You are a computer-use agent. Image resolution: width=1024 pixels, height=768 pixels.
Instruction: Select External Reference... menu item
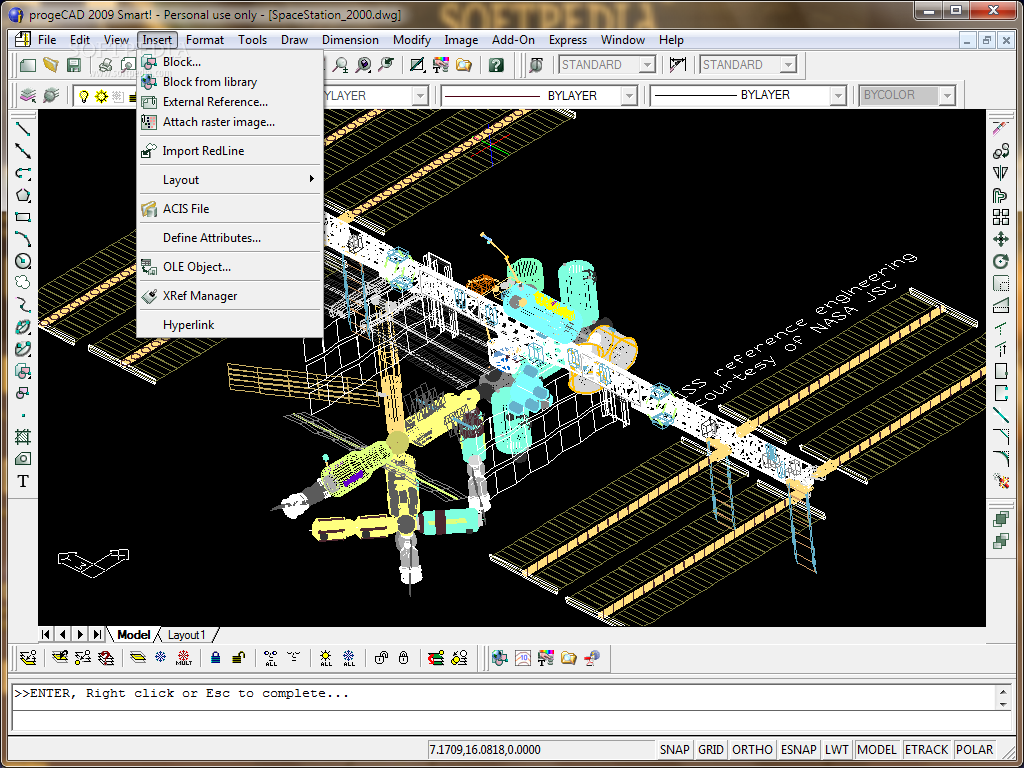tap(230, 102)
